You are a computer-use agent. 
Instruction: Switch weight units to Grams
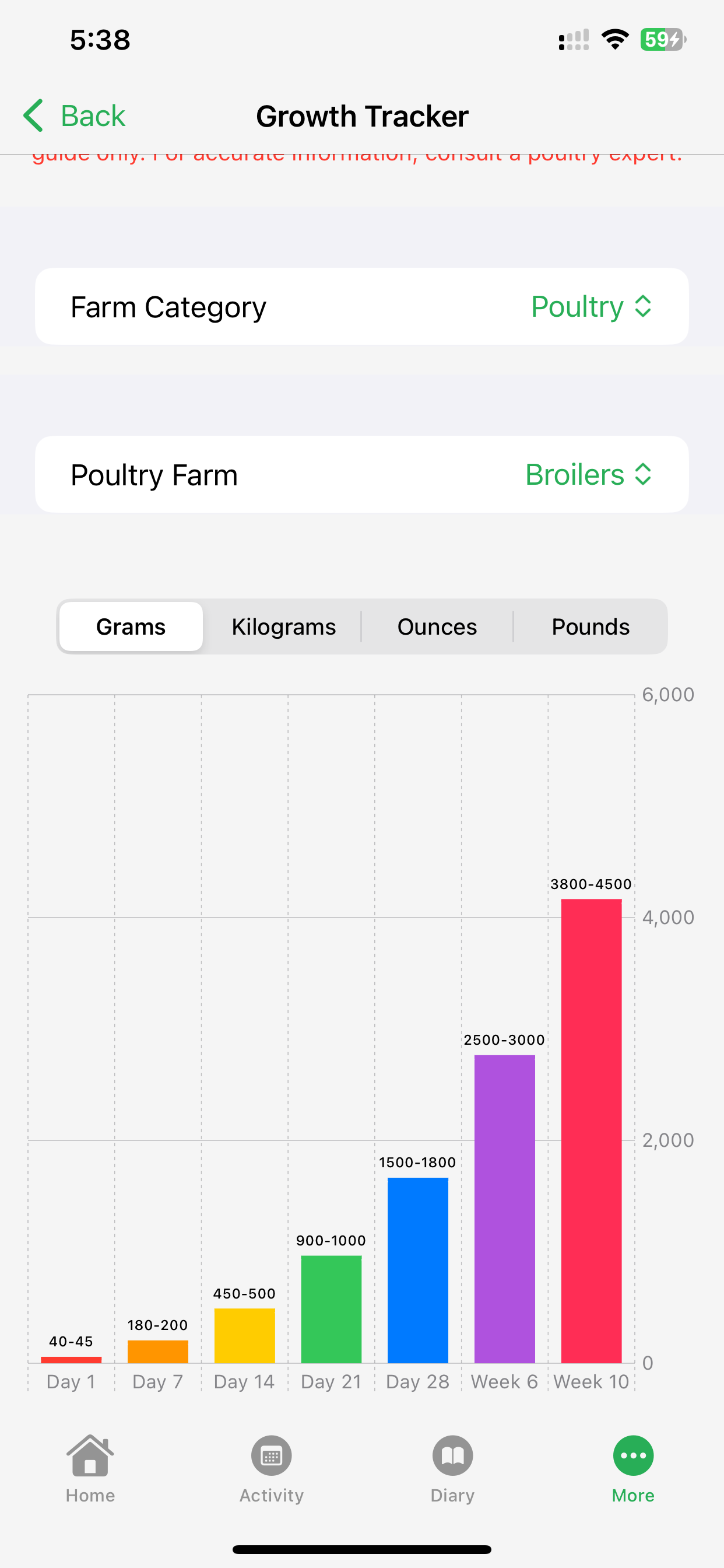tap(131, 626)
